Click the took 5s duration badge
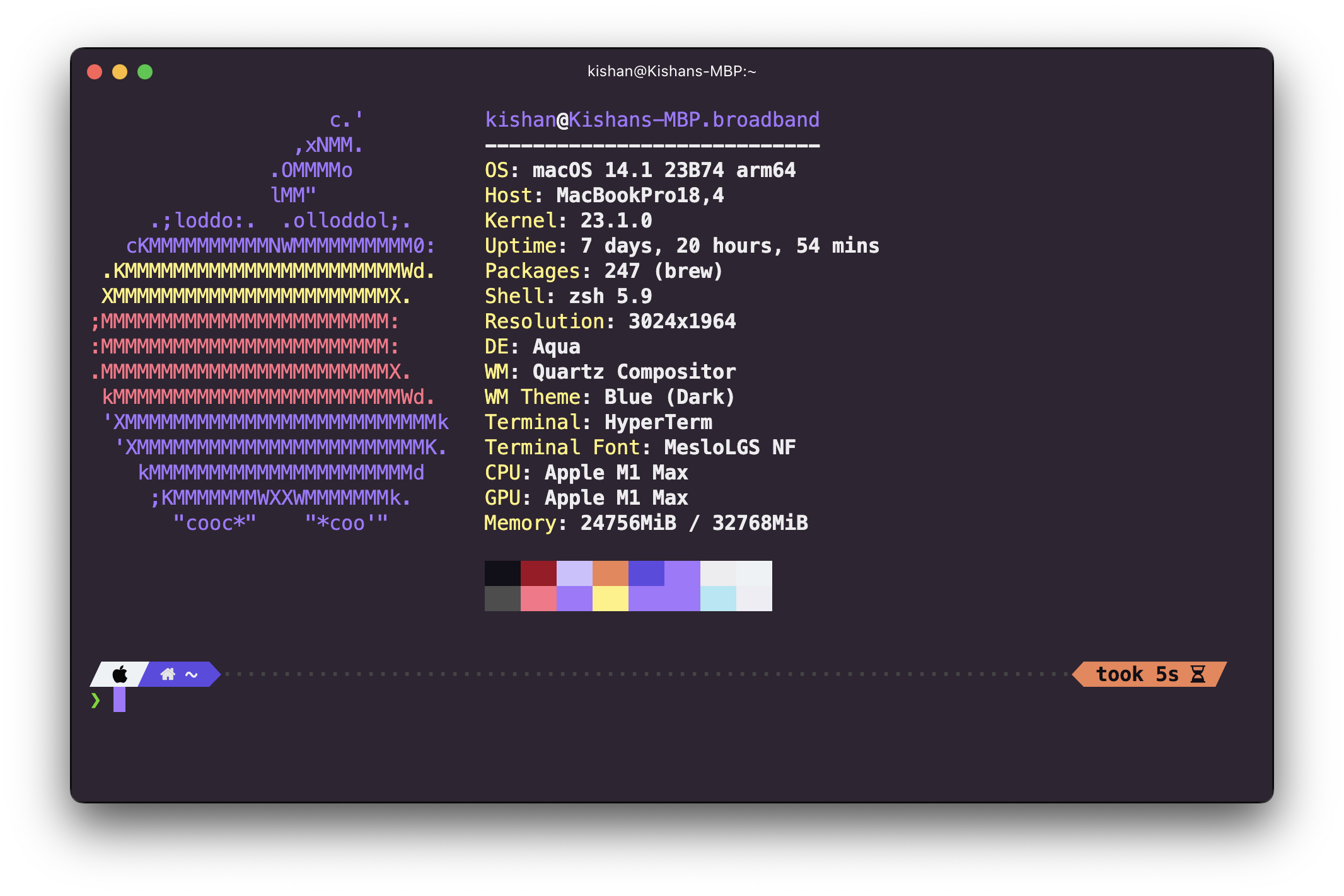This screenshot has height=896, width=1344. pyautogui.click(x=1138, y=674)
